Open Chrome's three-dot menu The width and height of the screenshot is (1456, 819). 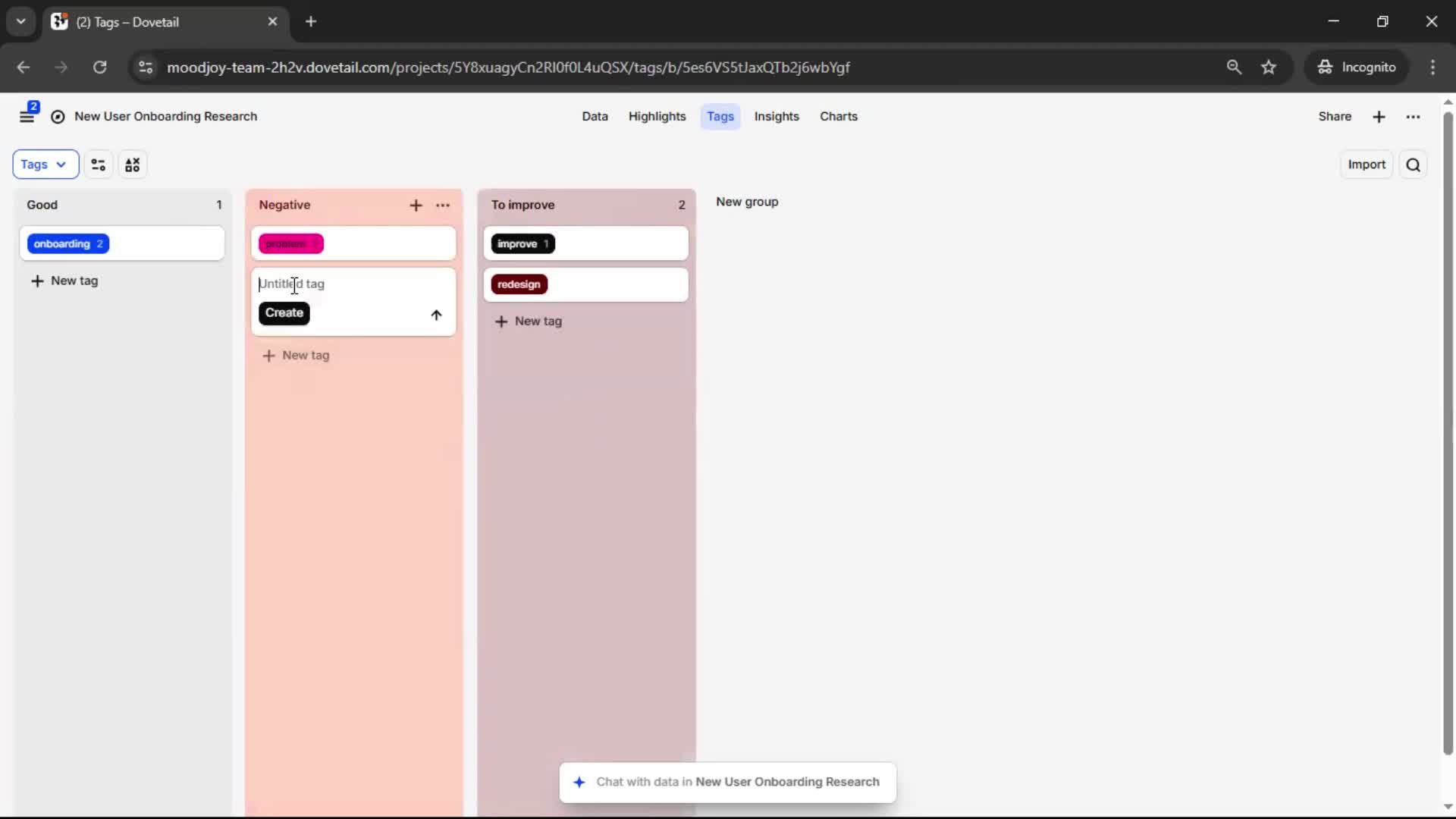1432,67
